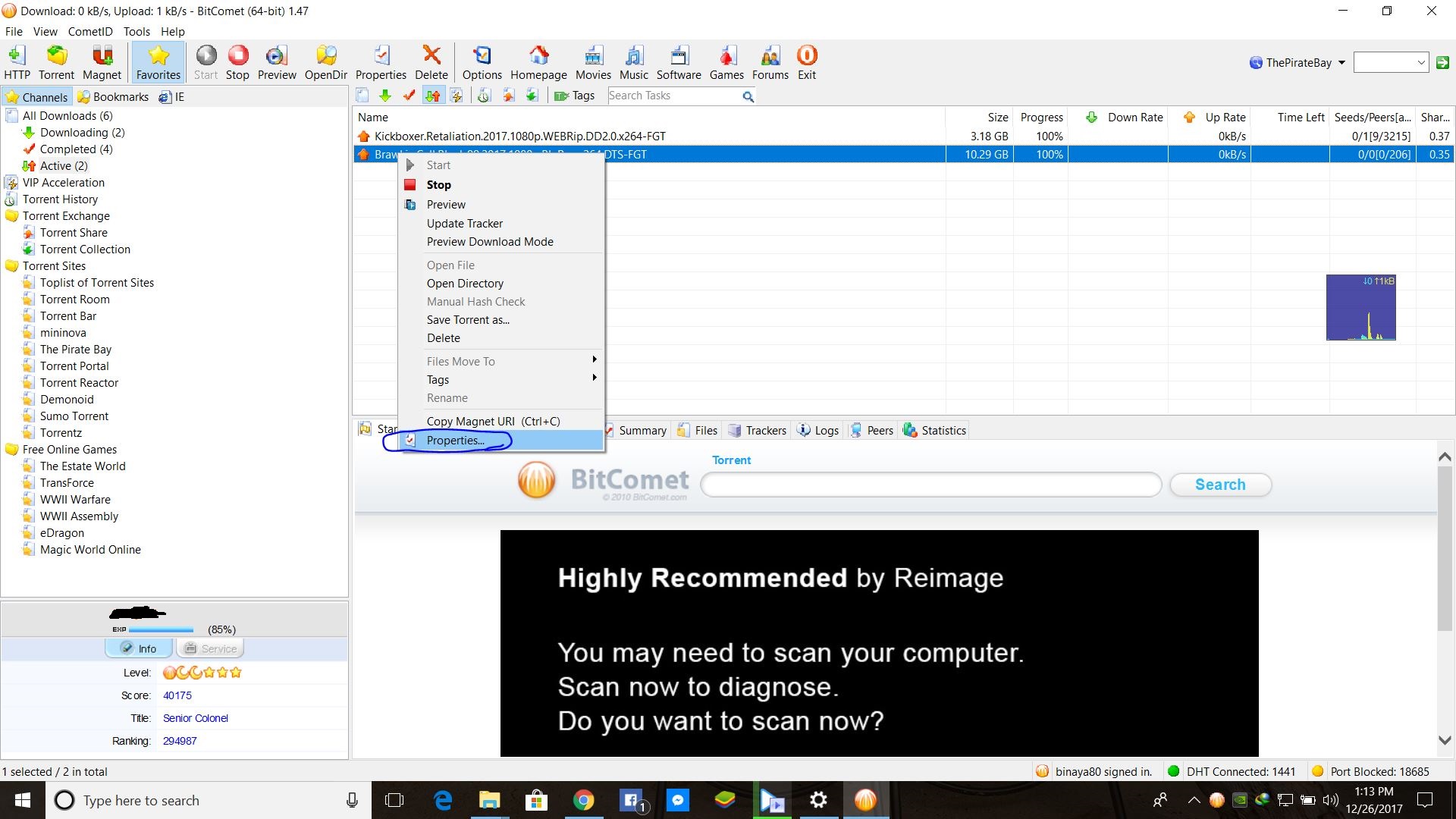Click the Games toolbar icon

point(726,62)
